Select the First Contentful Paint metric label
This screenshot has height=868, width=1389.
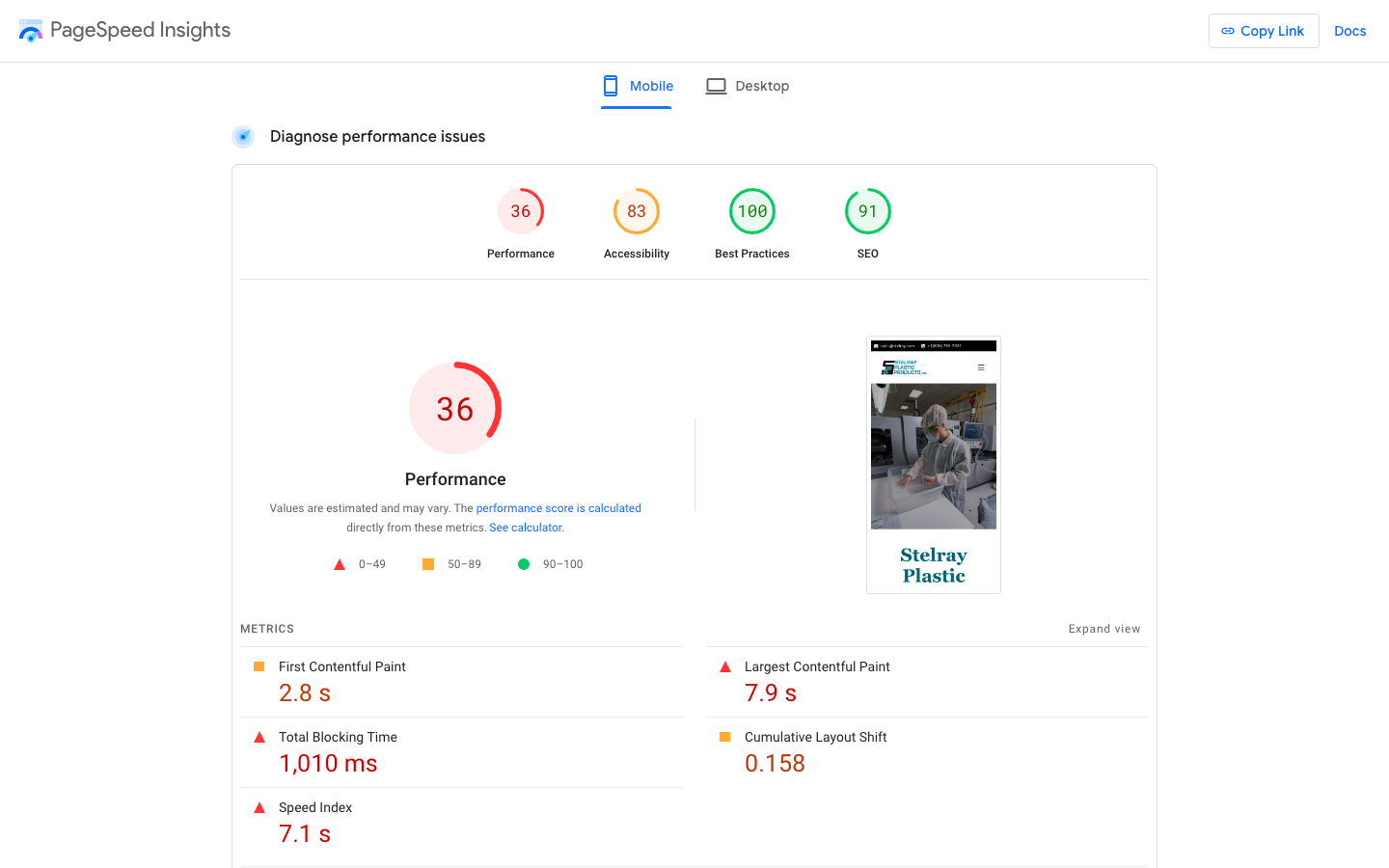(x=342, y=666)
